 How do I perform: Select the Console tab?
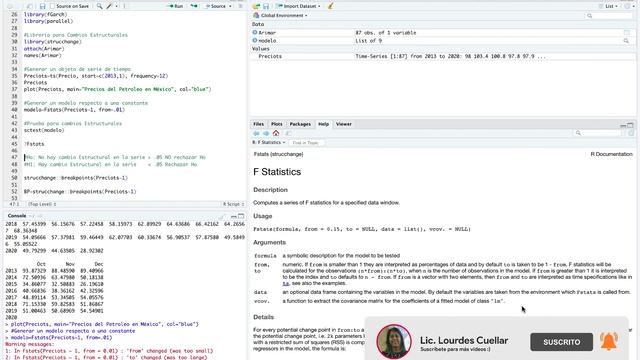click(17, 216)
